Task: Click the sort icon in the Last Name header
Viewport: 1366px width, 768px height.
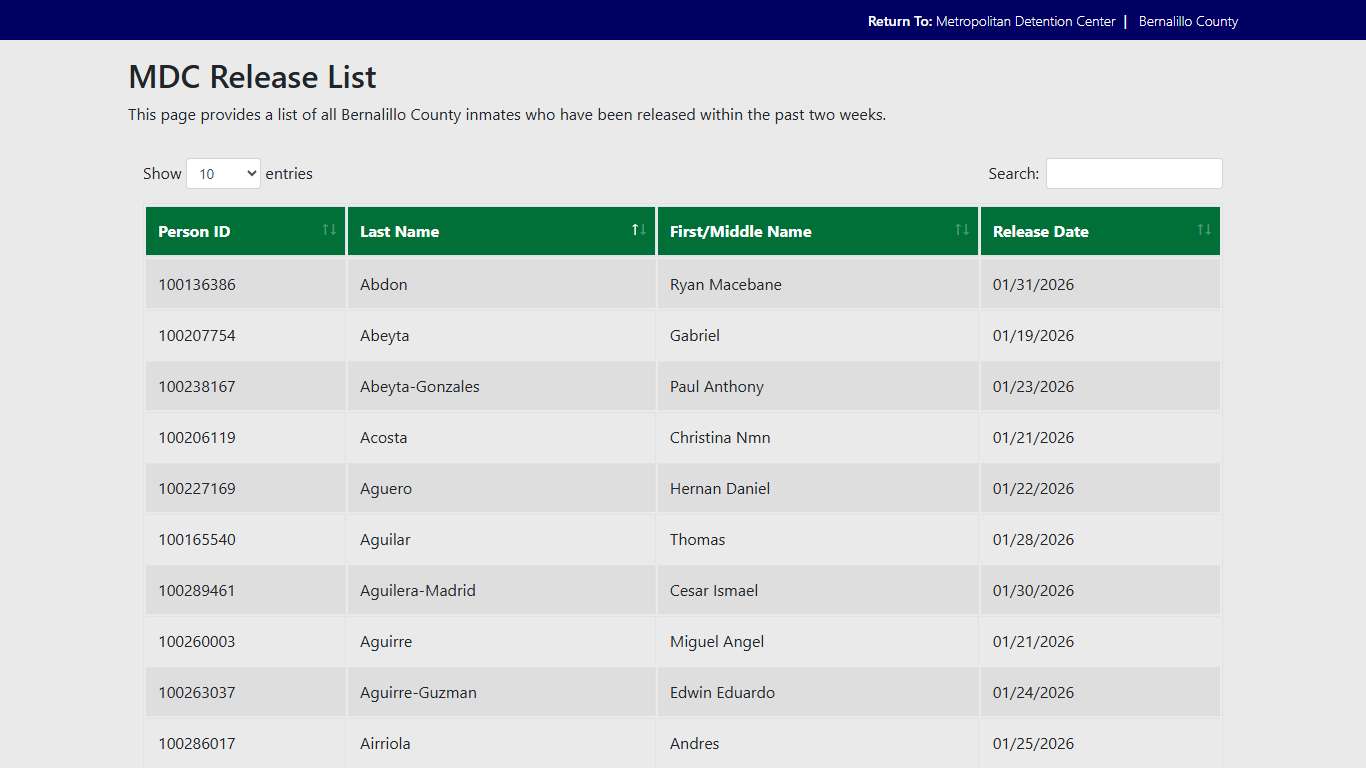Action: pyautogui.click(x=637, y=229)
